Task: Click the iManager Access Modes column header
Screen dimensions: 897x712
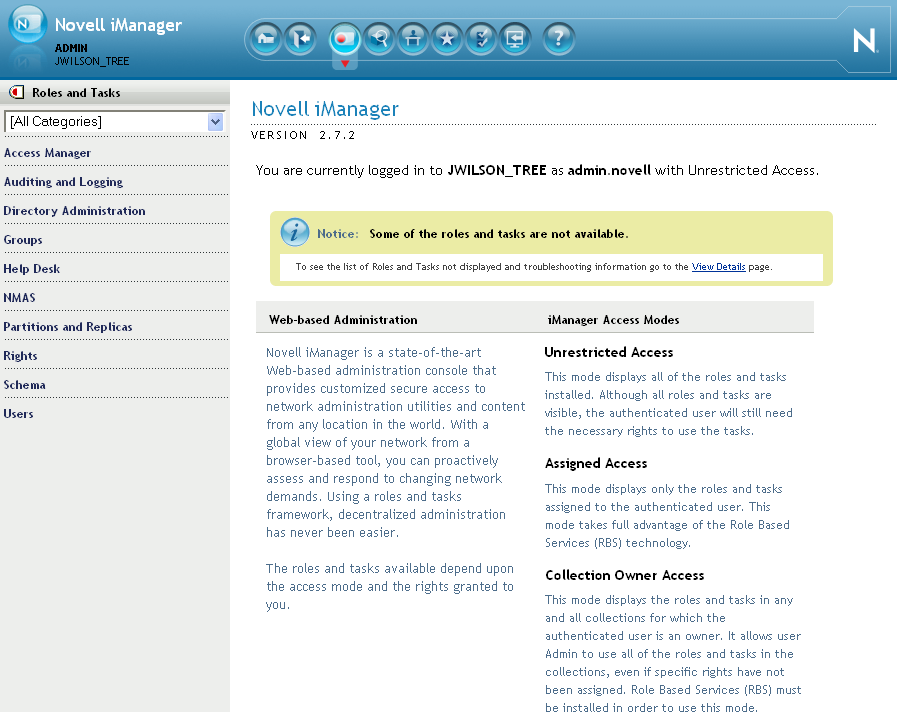Action: [613, 320]
